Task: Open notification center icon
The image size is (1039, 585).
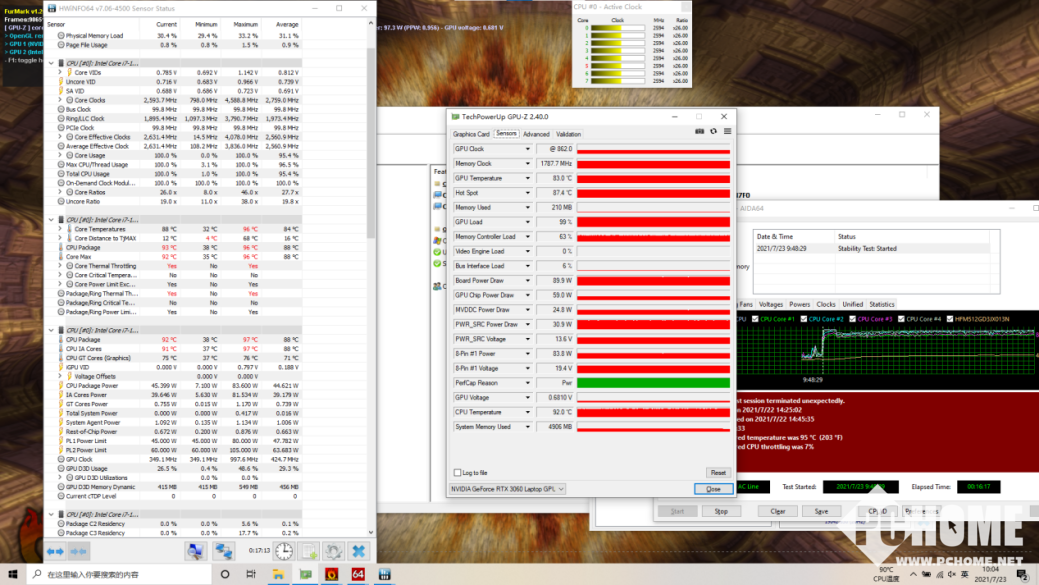Action: pyautogui.click(x=1022, y=574)
